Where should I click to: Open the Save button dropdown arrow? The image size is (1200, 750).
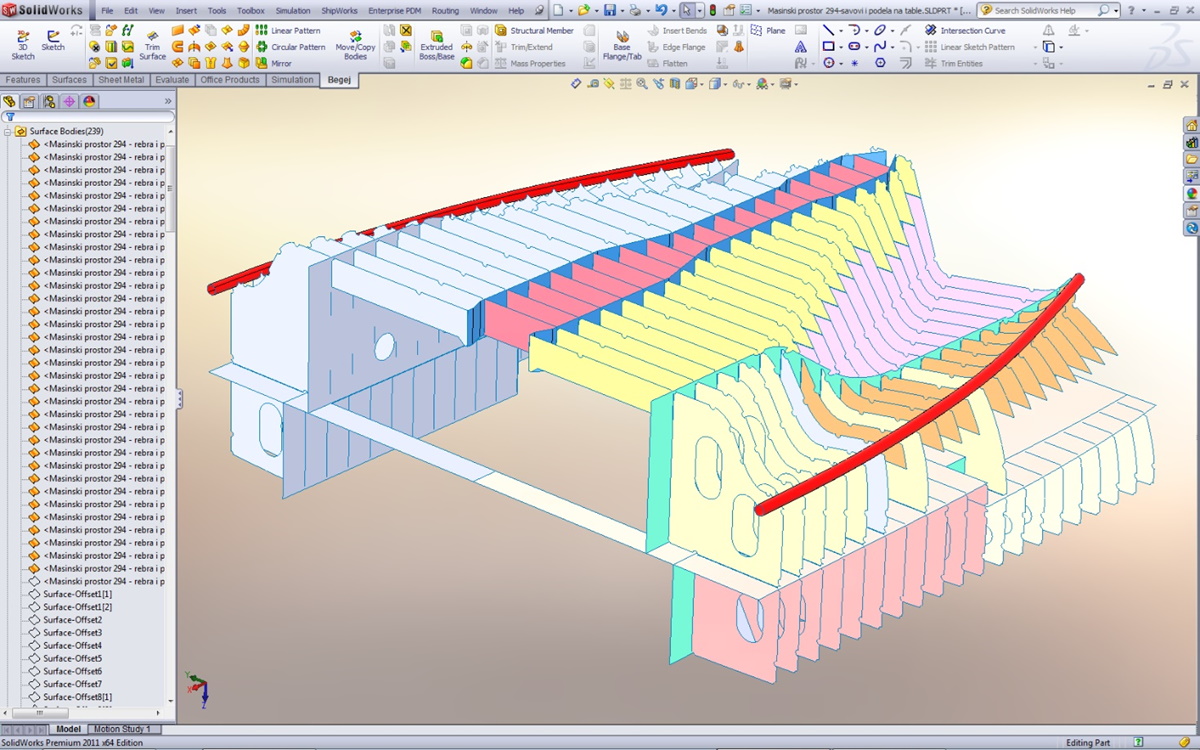pos(622,11)
